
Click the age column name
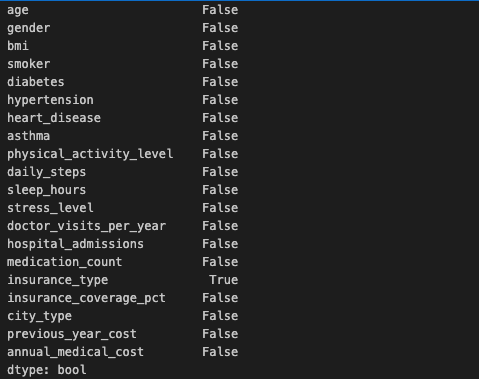tap(18, 10)
